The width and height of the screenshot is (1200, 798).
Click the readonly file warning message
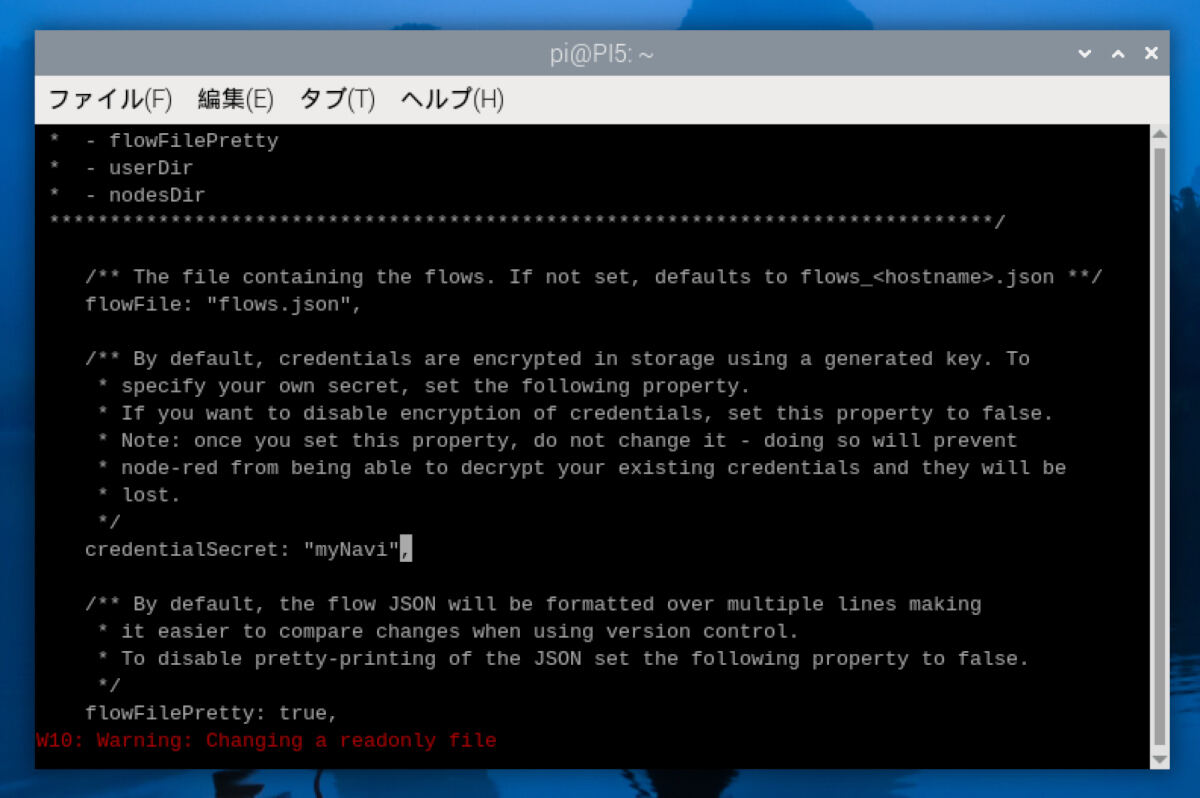coord(266,741)
